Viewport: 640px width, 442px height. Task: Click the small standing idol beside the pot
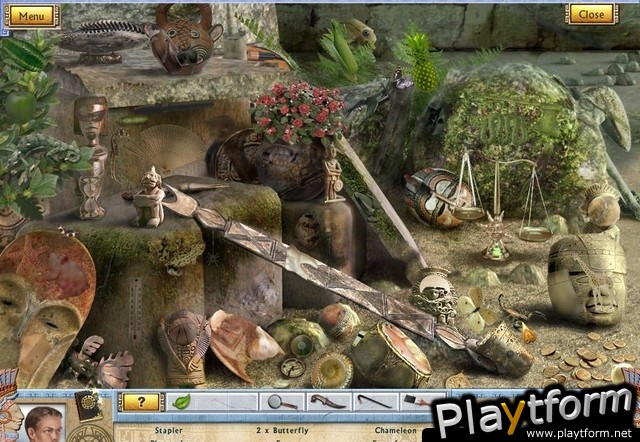(333, 175)
